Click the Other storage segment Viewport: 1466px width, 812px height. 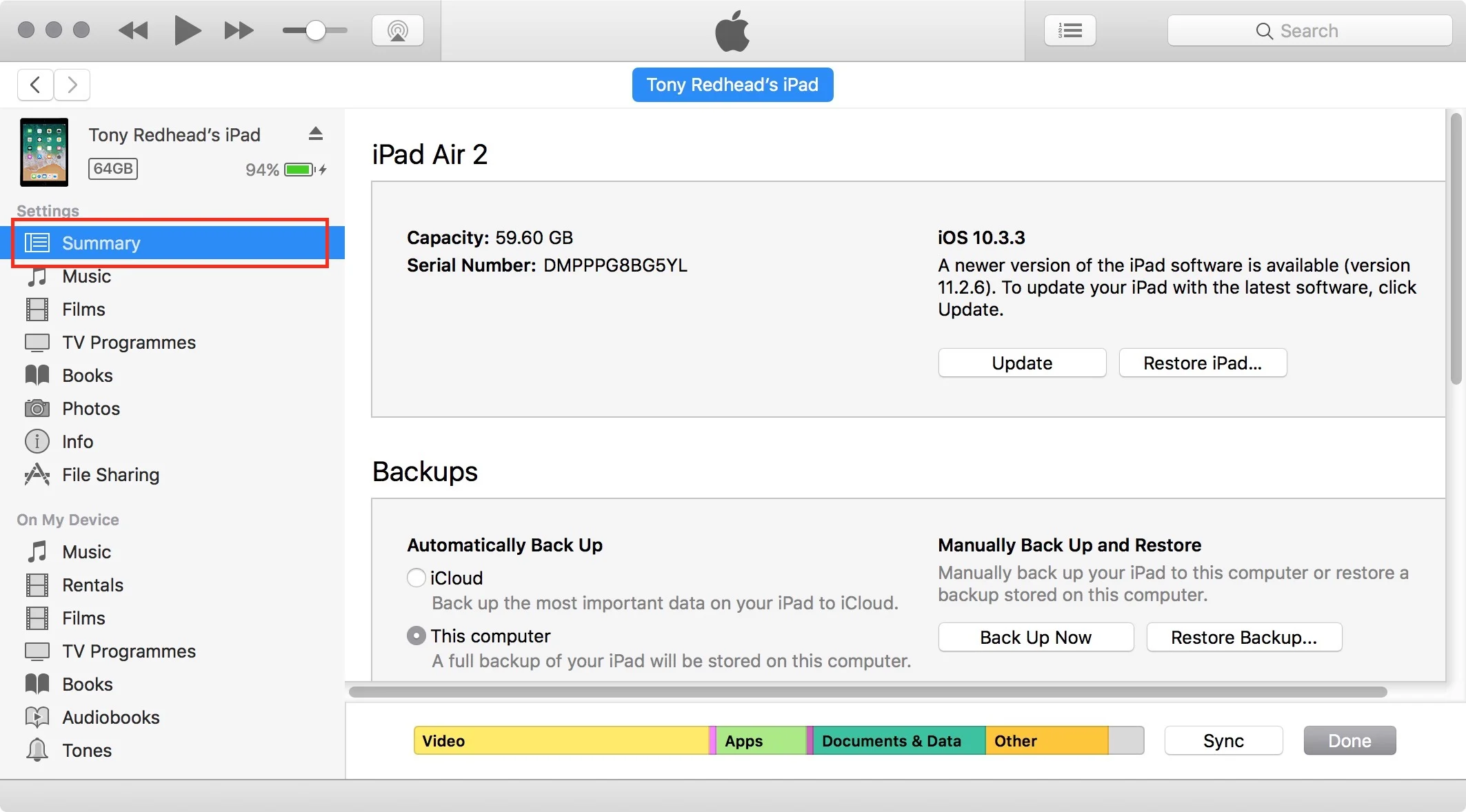click(x=1047, y=741)
